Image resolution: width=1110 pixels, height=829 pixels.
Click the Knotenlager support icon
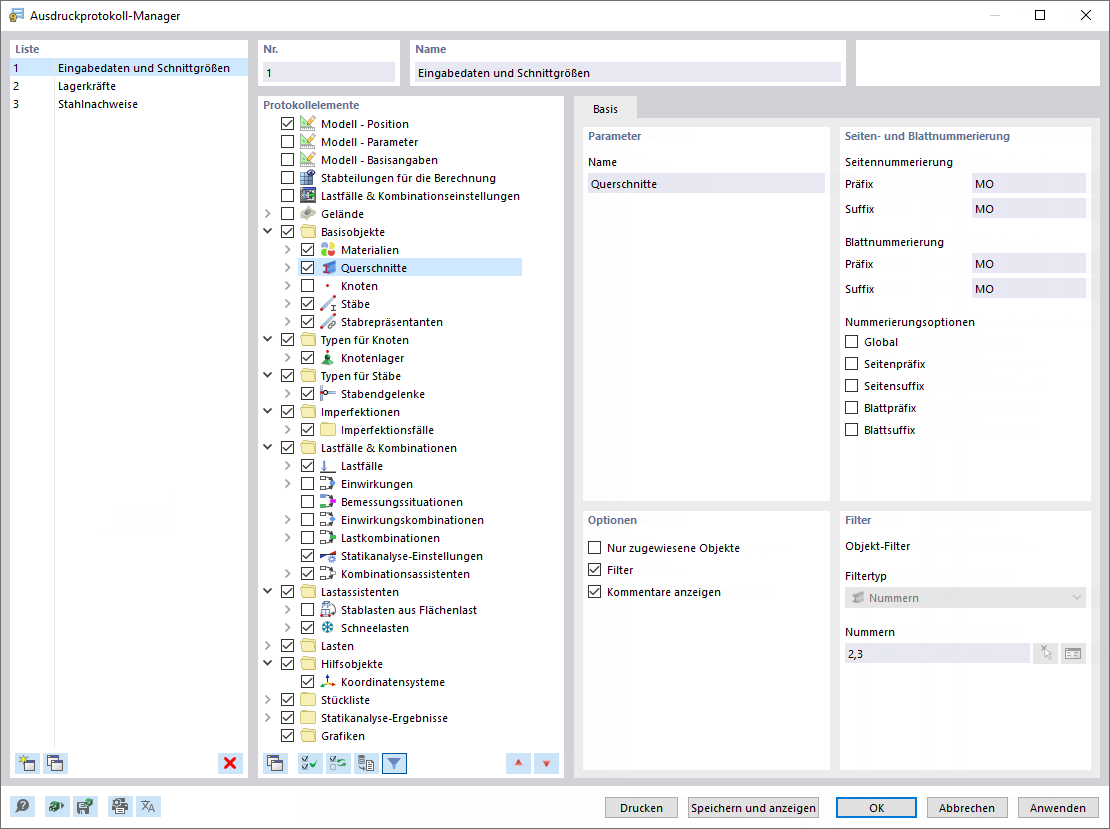[x=328, y=358]
